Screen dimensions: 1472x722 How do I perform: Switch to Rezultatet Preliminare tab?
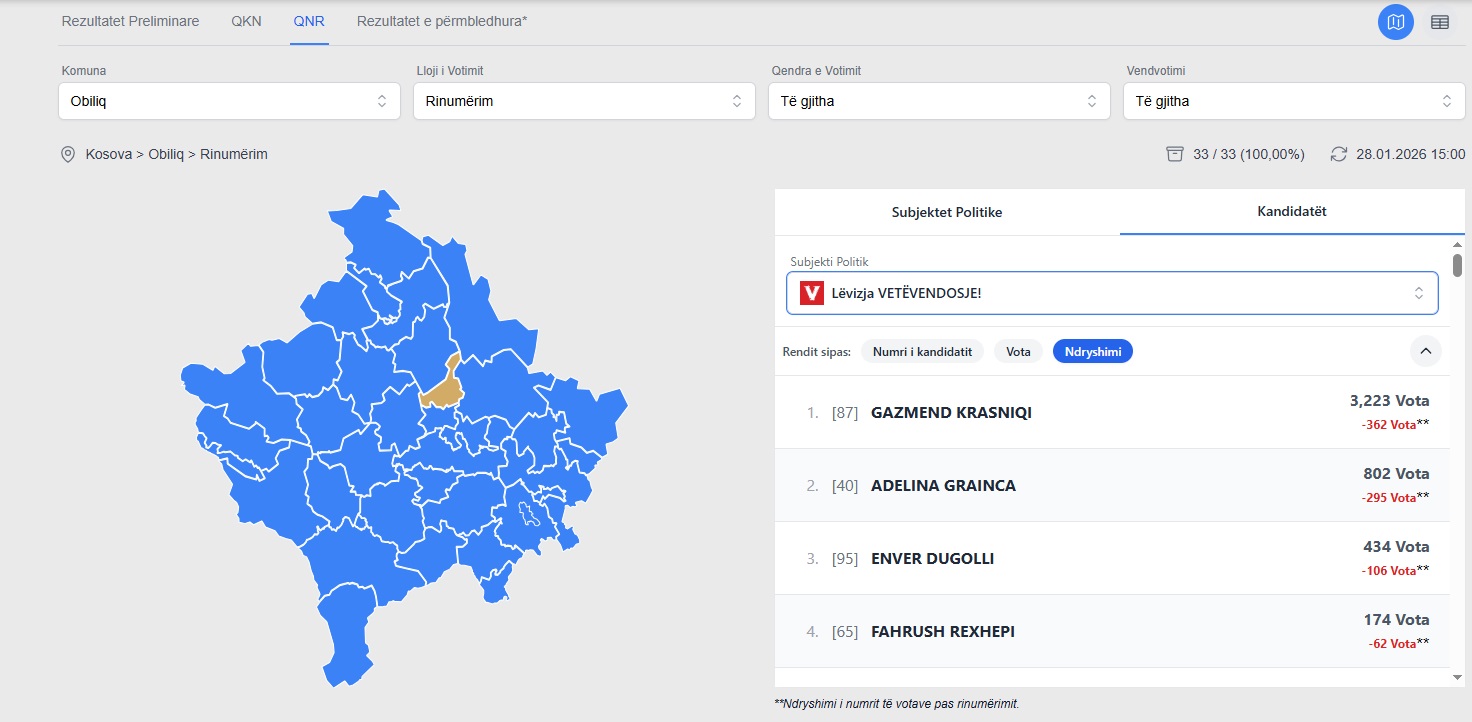coord(130,21)
